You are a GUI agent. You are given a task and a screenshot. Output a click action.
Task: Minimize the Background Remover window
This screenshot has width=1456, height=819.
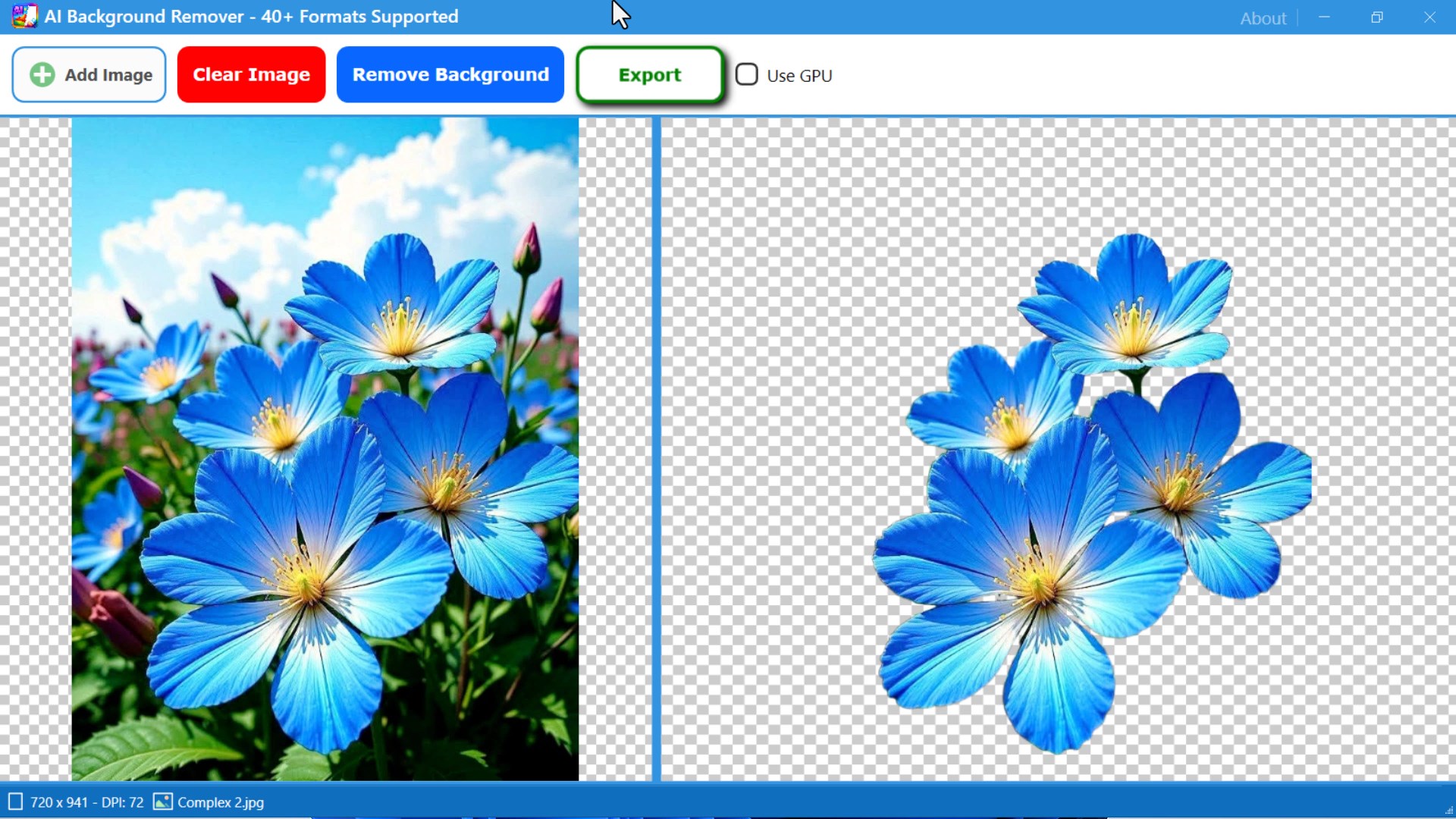pyautogui.click(x=1324, y=17)
